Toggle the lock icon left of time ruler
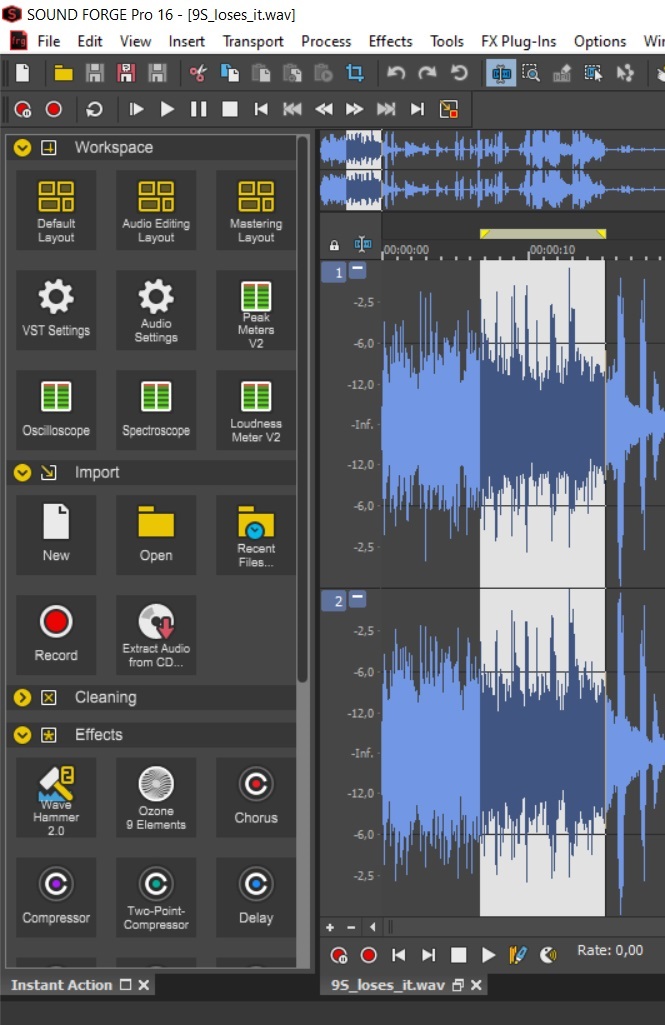The height and width of the screenshot is (1025, 665). pyautogui.click(x=334, y=245)
